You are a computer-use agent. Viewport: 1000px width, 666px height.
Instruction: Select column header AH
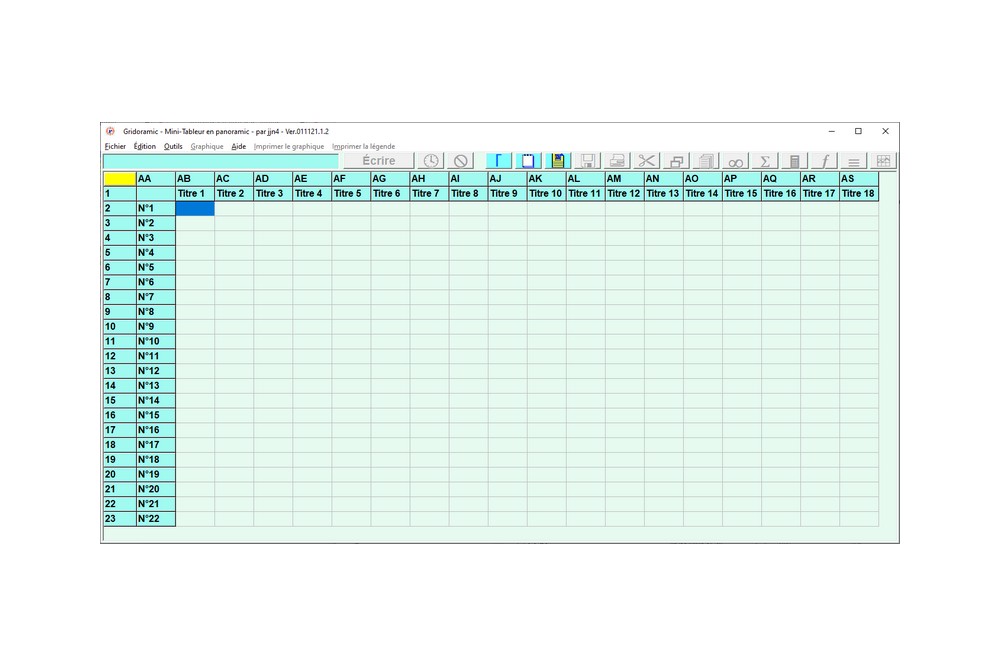point(429,179)
